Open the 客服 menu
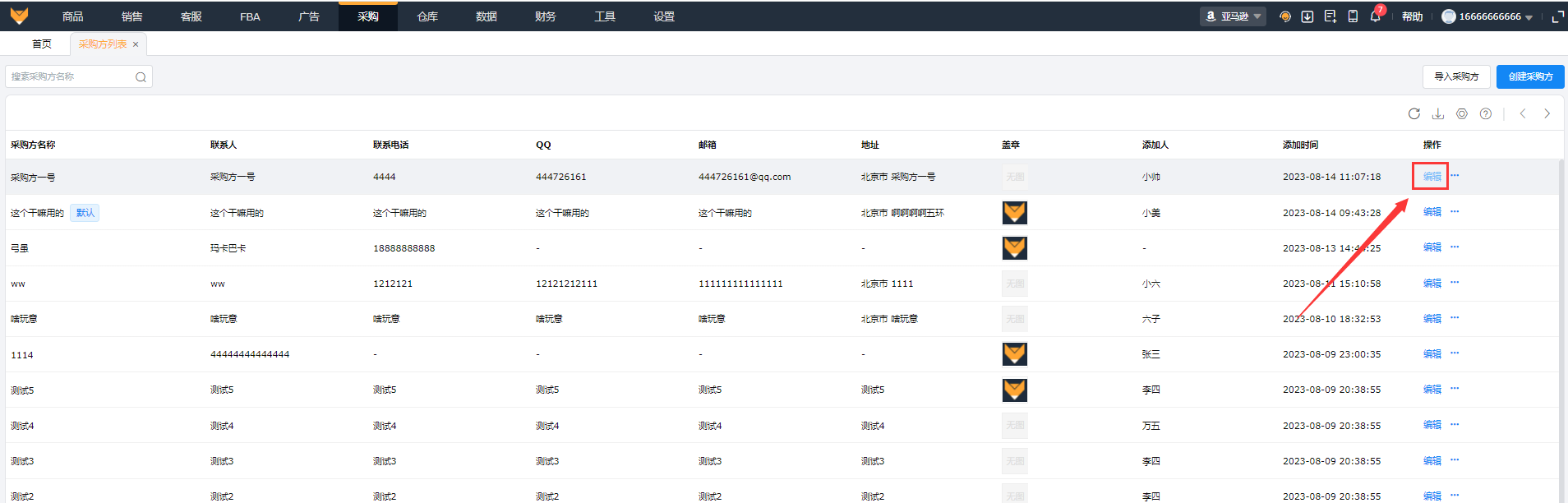 [191, 16]
